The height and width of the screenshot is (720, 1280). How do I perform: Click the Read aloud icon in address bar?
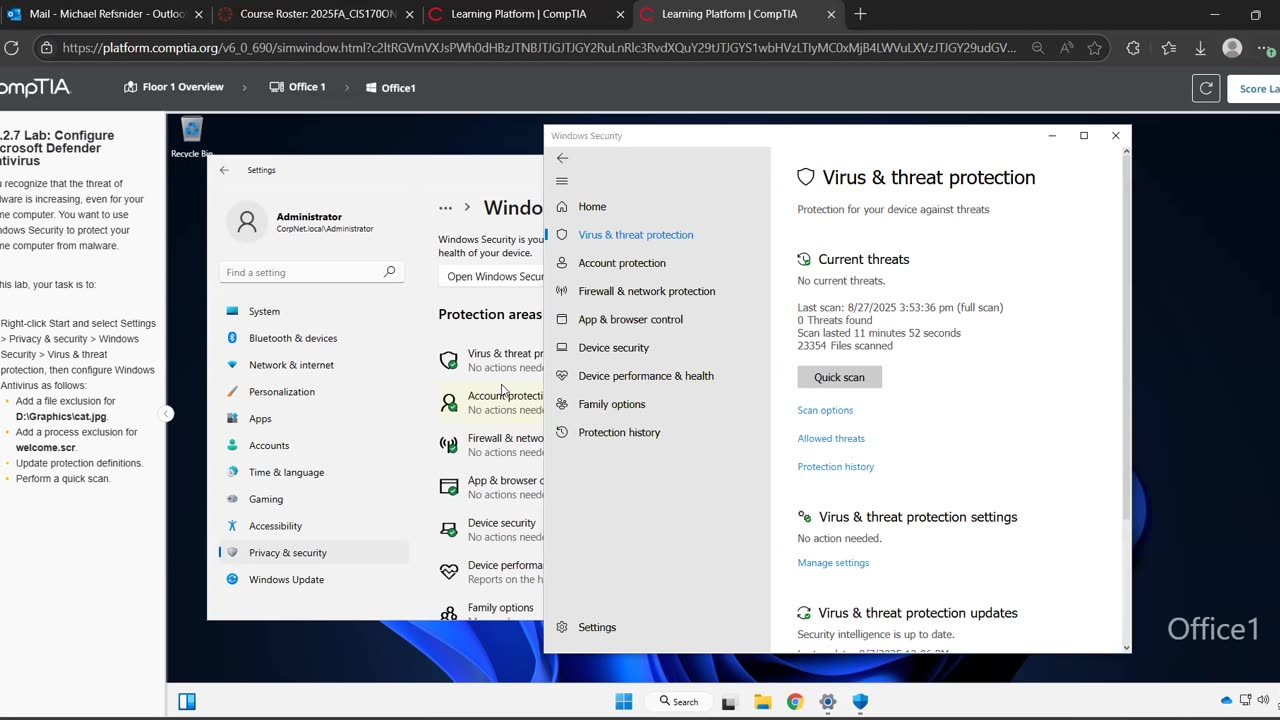pos(1066,47)
